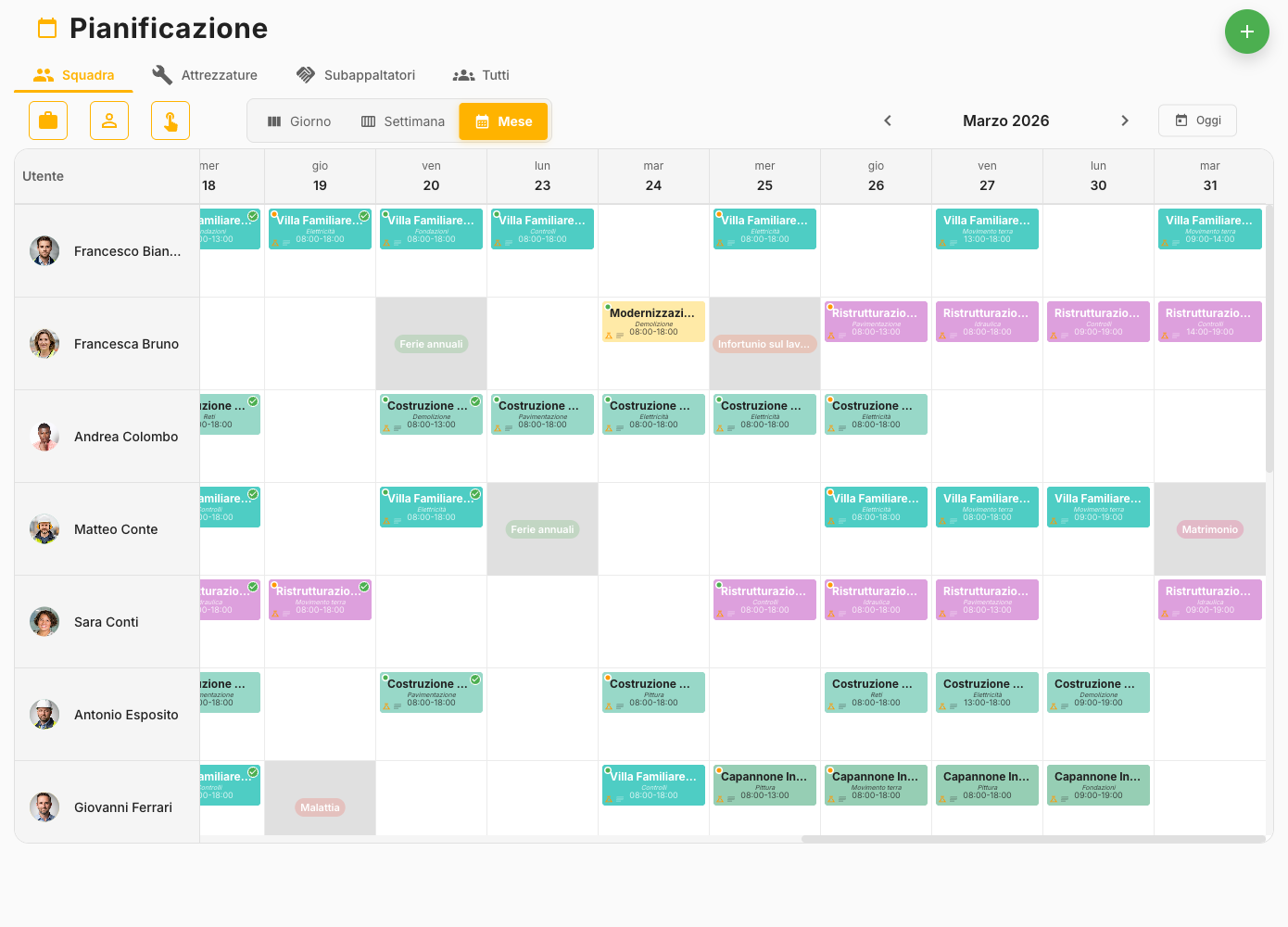Open Matteo Conte's Matrimonio absence on March 31
1288x927 pixels.
click(1209, 529)
